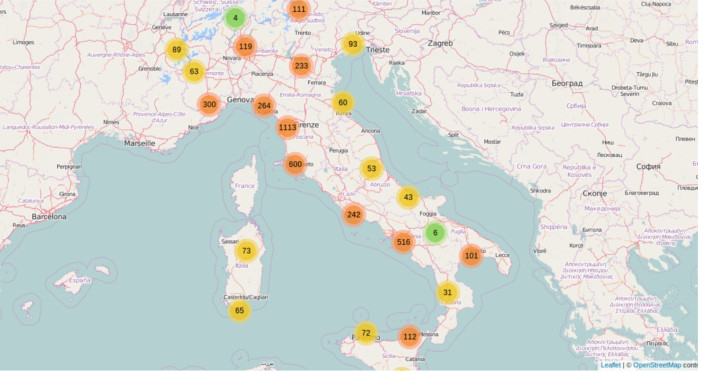This screenshot has width=703, height=372.
Task: Open the Sardinia cluster marker labeled 73
Action: pos(246,251)
